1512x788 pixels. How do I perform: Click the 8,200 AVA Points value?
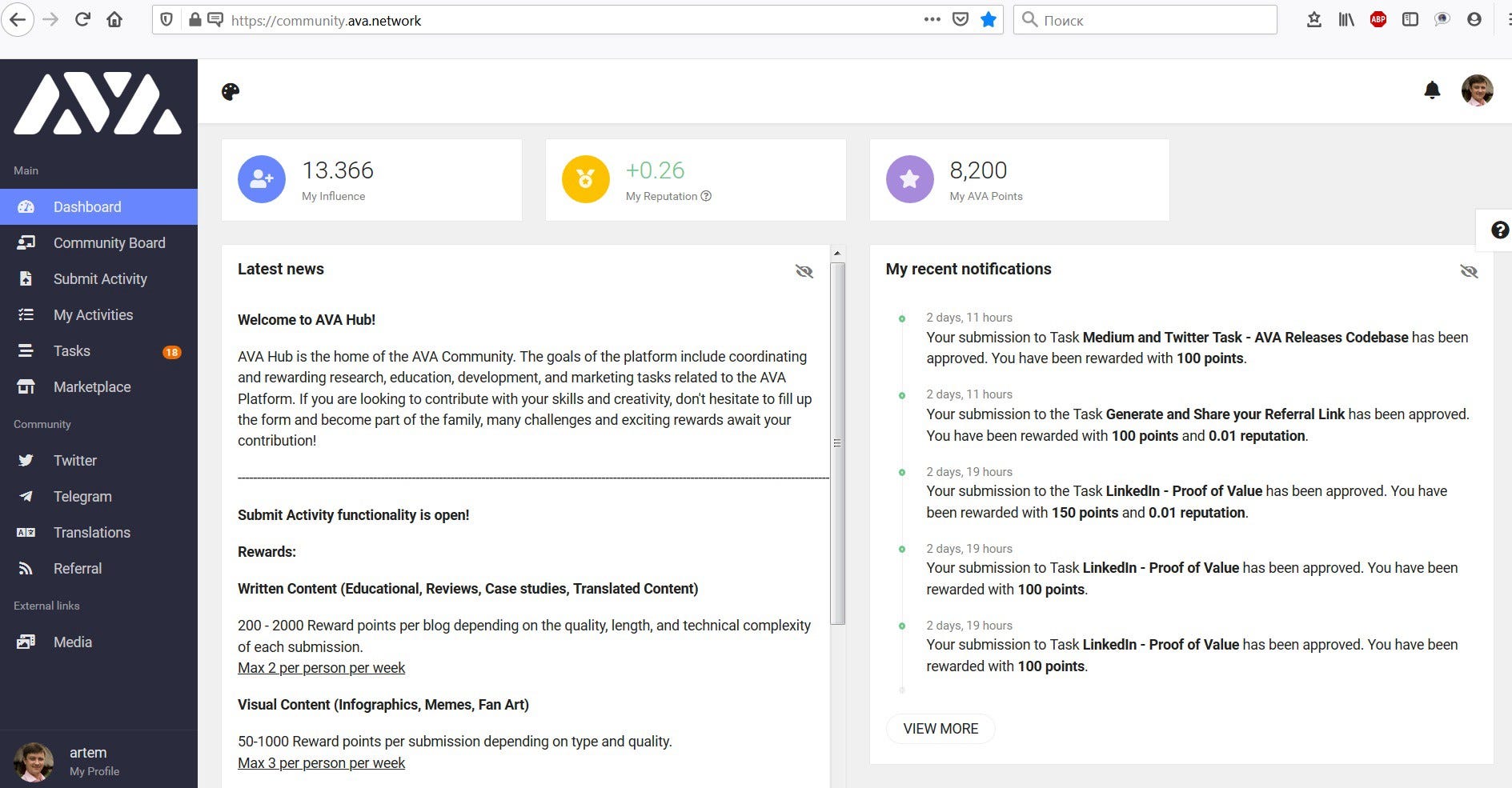pyautogui.click(x=978, y=170)
